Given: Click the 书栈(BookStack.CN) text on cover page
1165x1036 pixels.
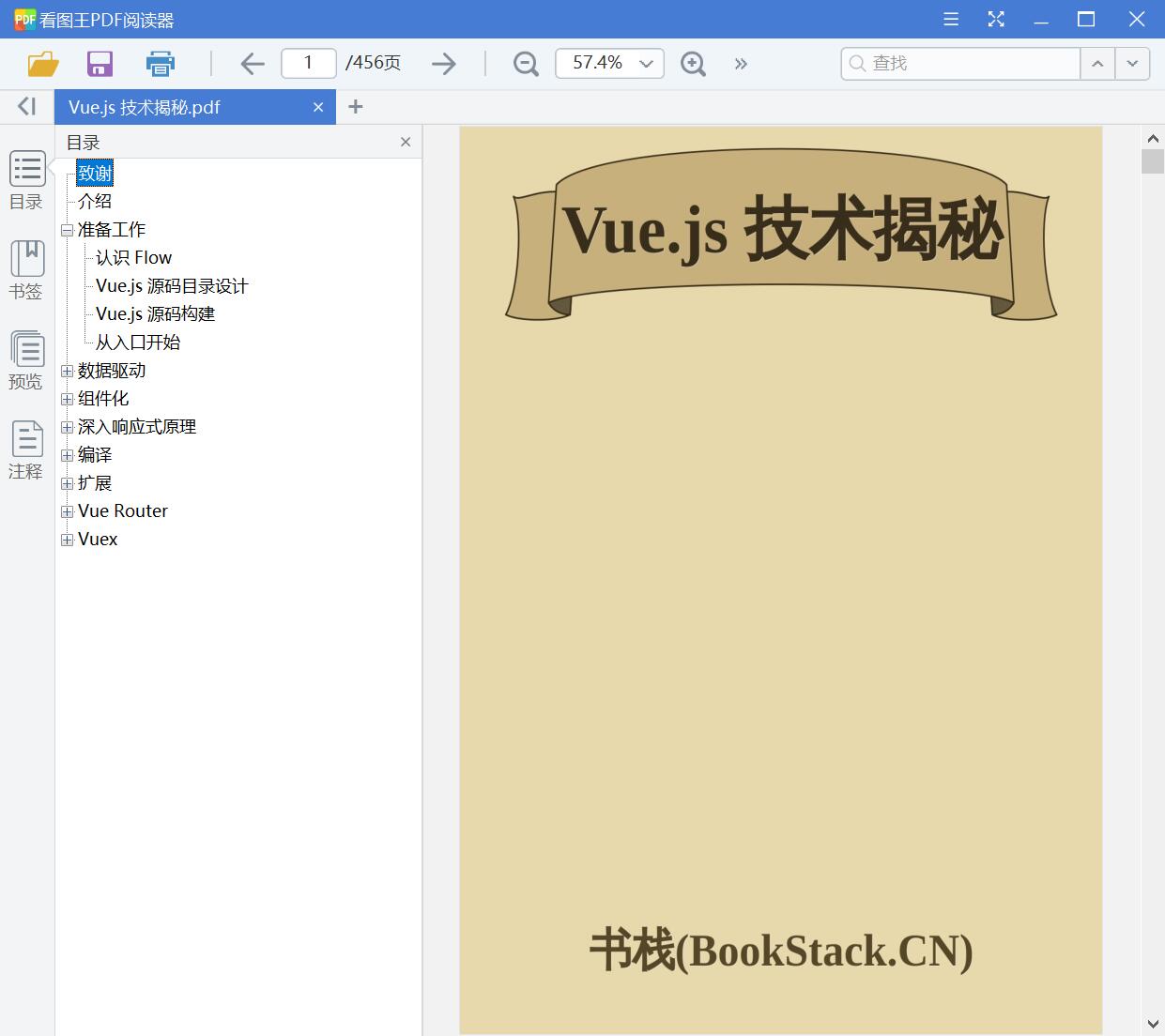Looking at the screenshot, I should 781,951.
